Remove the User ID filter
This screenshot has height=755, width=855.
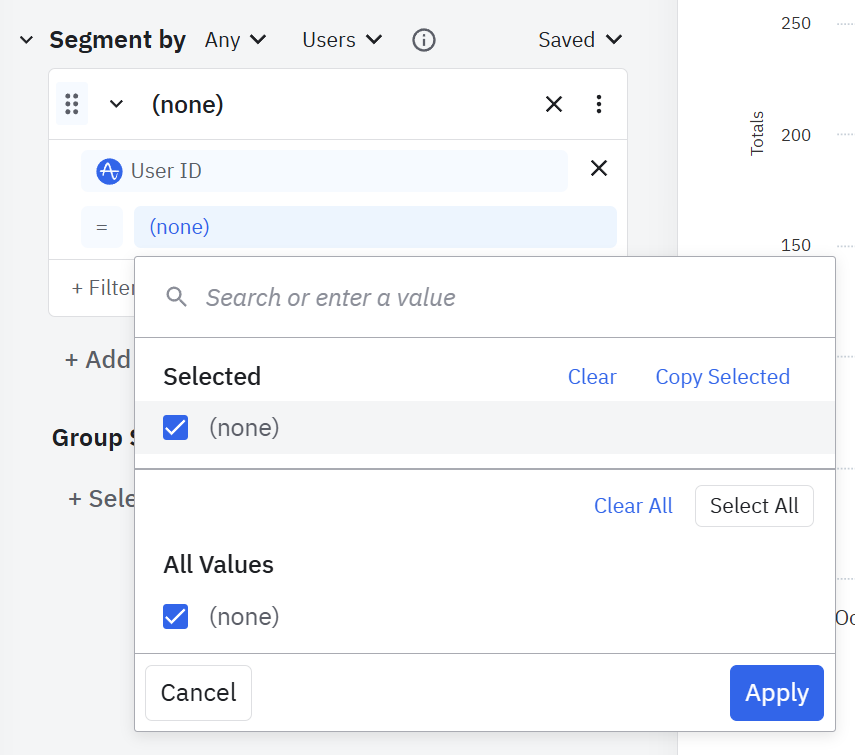pos(599,168)
